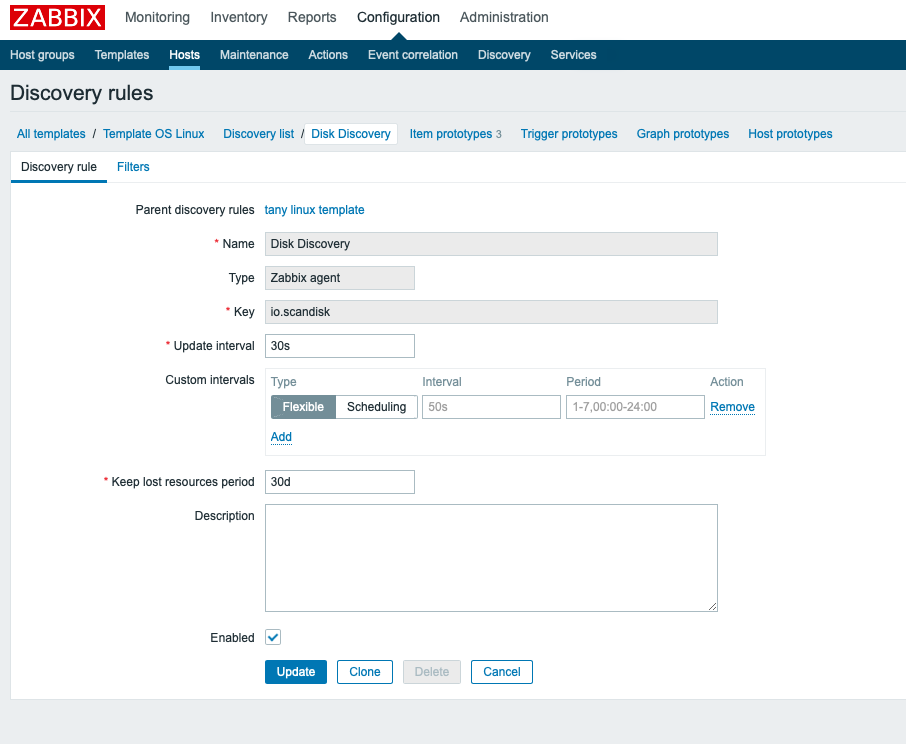Click the Period field 1-7,00:00-24:00

[x=635, y=407]
